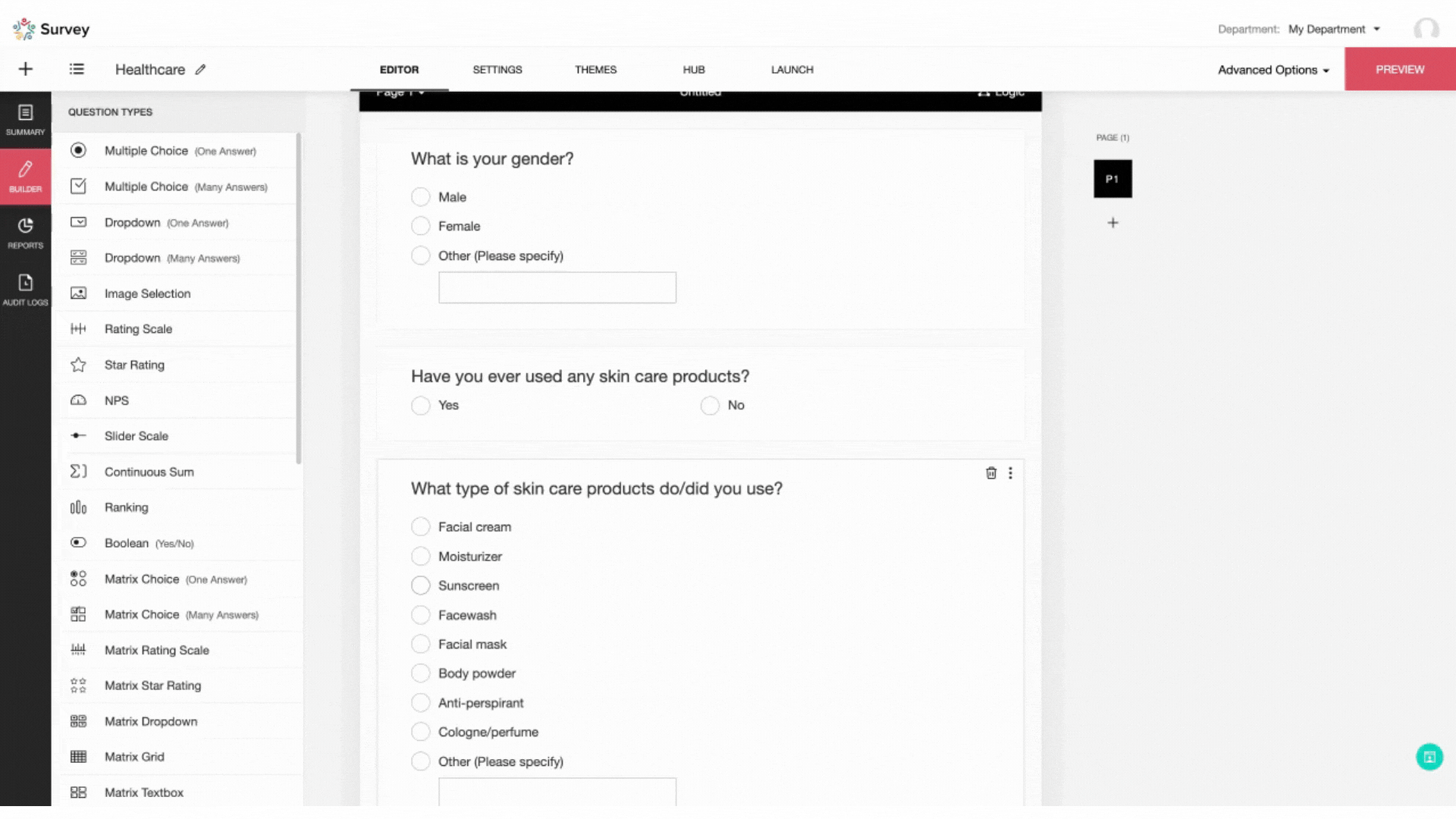The width and height of the screenshot is (1456, 819).
Task: Switch to the Settings tab
Action: (497, 70)
